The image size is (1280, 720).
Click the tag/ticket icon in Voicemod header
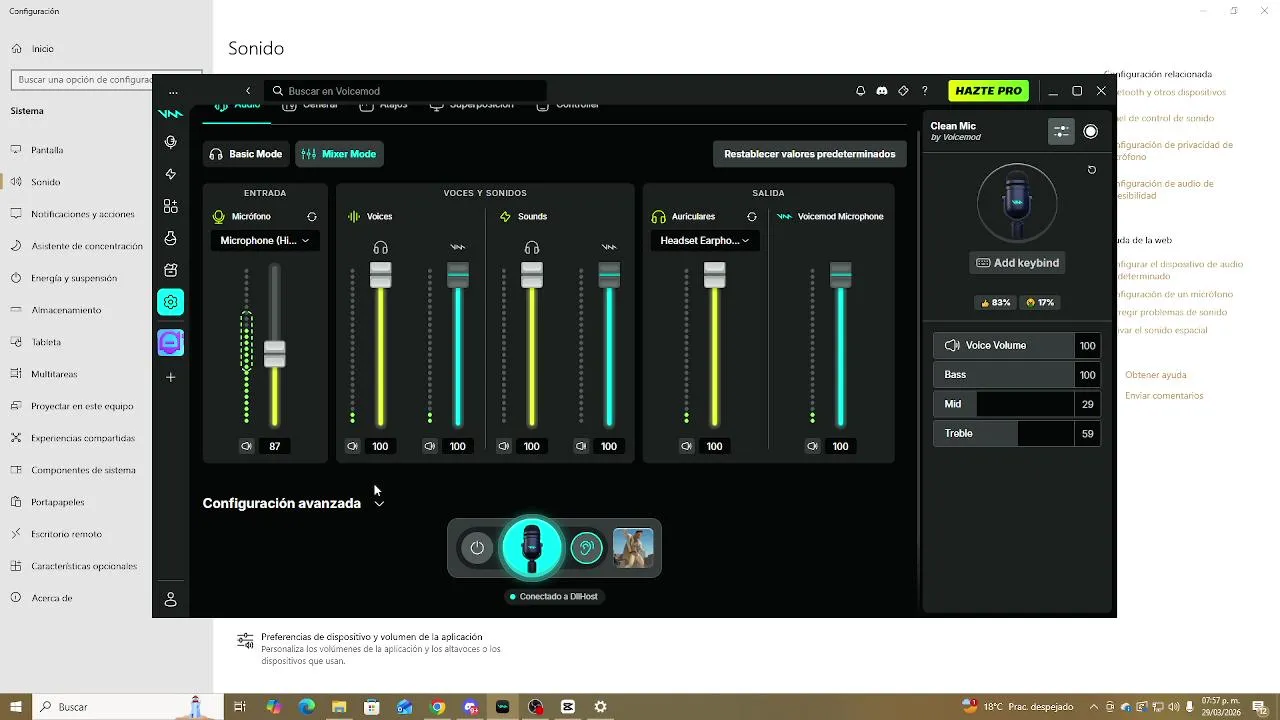[x=903, y=91]
